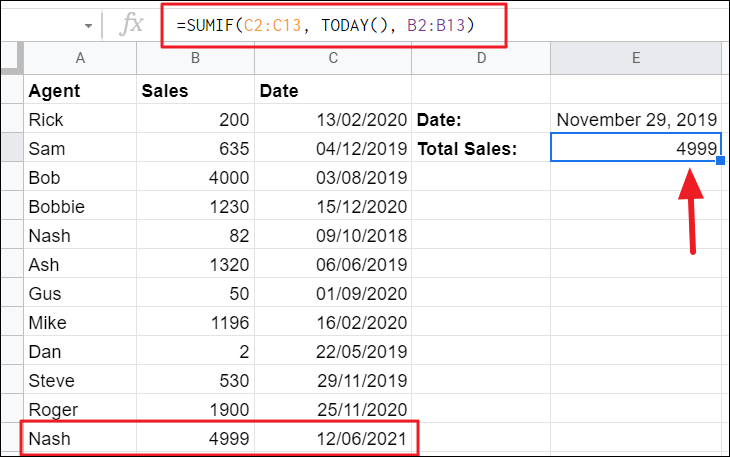Select the November 29, 2019 date cell
730x457 pixels.
(x=636, y=120)
